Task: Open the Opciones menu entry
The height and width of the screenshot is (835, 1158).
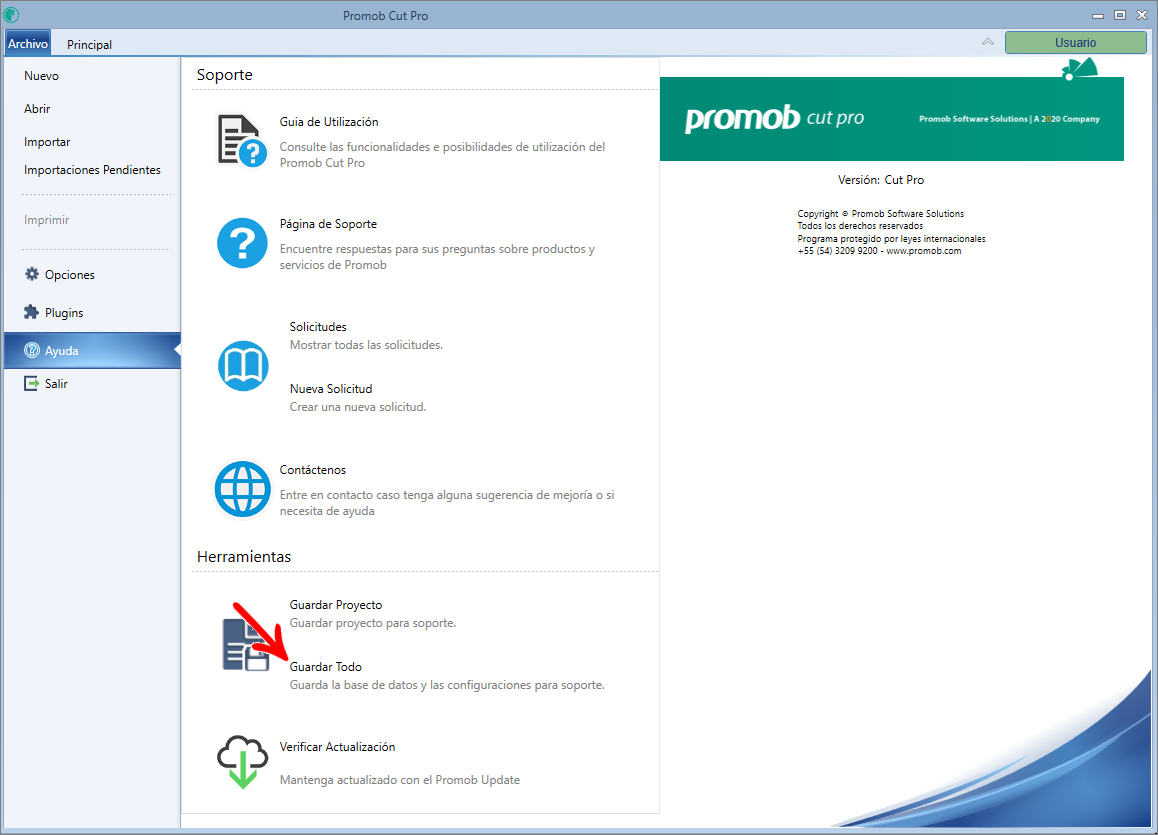Action: pyautogui.click(x=69, y=275)
